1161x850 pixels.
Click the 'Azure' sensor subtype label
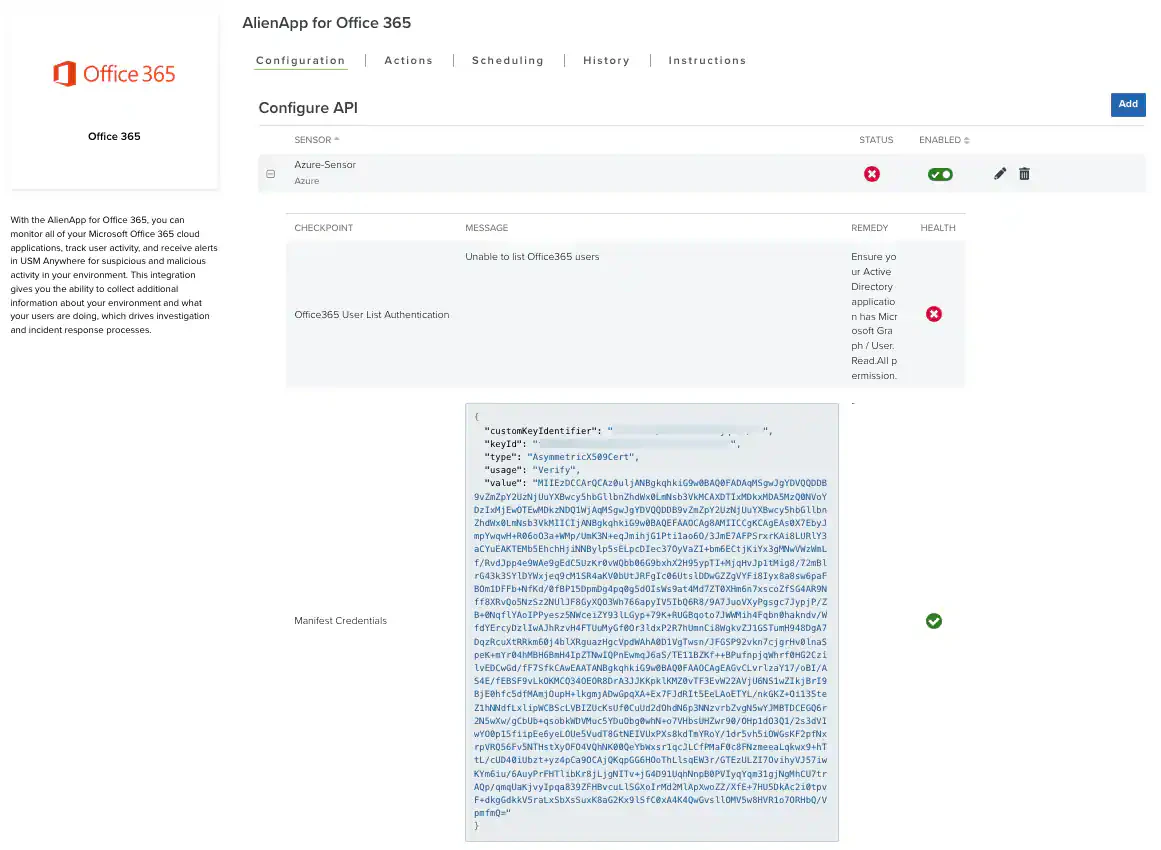307,181
